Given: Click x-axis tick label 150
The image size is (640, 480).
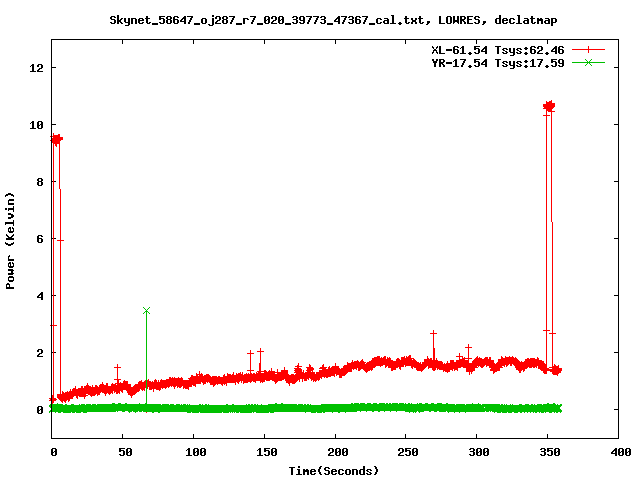Looking at the screenshot, I should [x=267, y=452].
